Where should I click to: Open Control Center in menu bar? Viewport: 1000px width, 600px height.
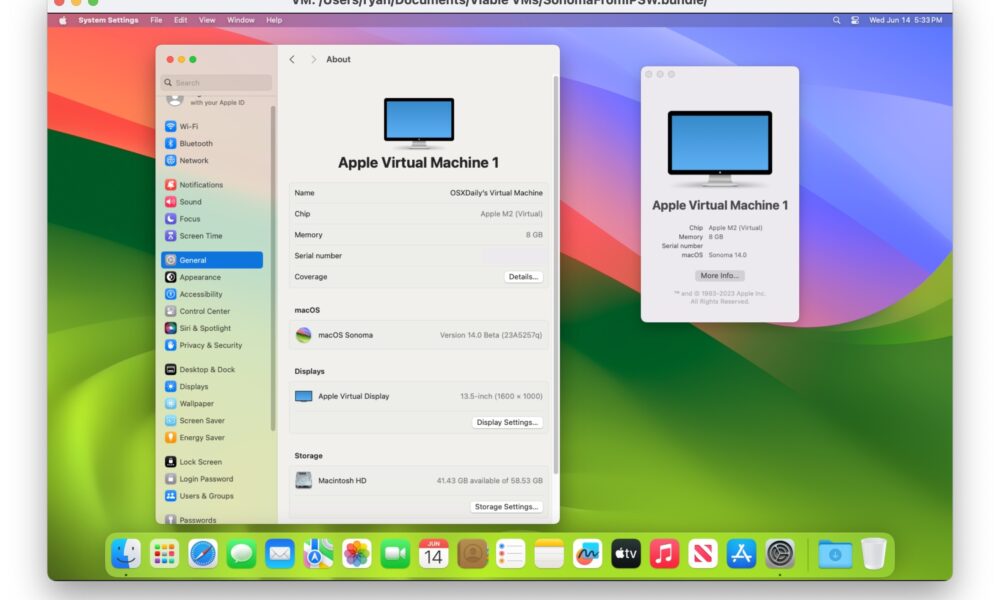coord(855,20)
